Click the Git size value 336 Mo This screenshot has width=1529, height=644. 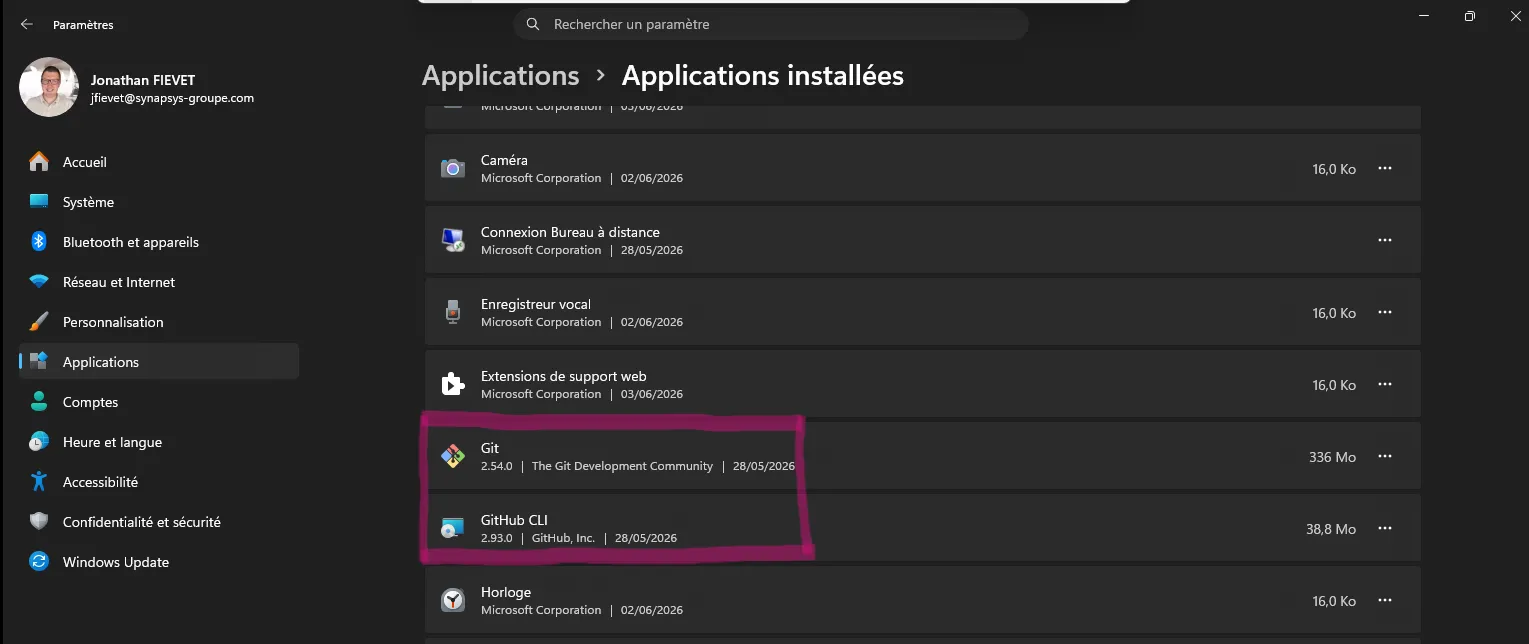click(x=1332, y=457)
